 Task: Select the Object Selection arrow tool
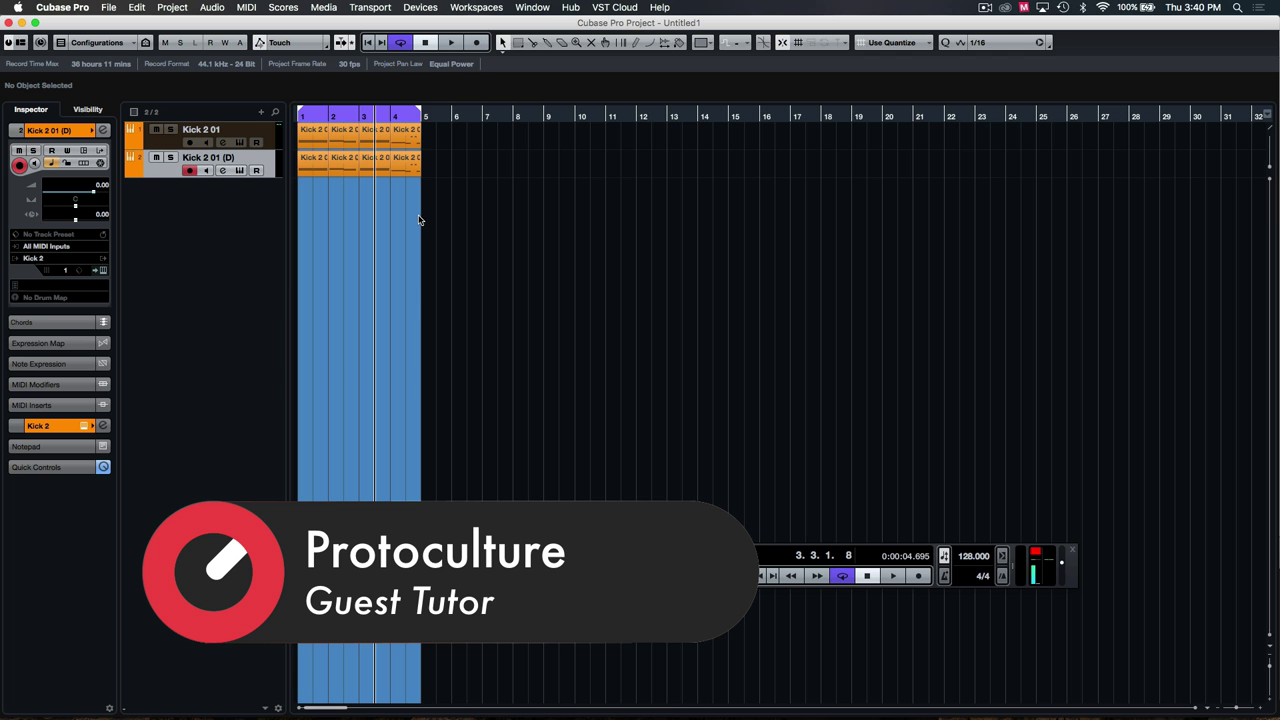[x=503, y=43]
